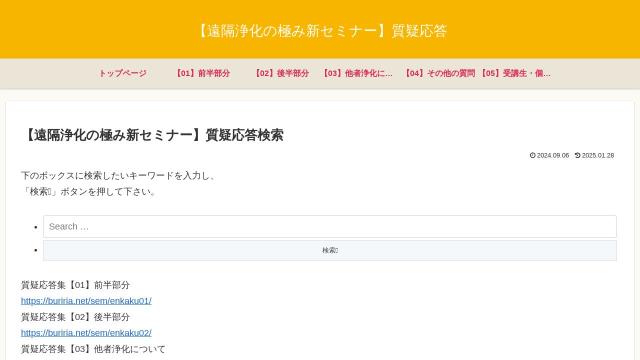This screenshot has height=360, width=640.
Task: Go to トップページ in navigation
Action: pos(123,73)
